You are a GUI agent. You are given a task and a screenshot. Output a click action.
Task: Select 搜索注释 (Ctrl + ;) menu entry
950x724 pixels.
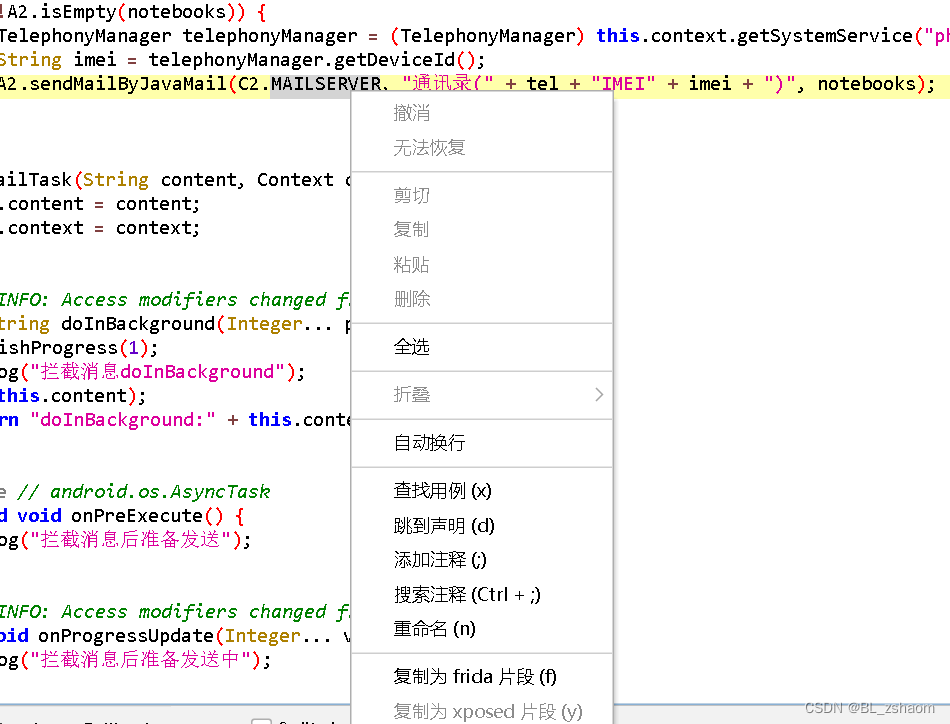[x=482, y=594]
